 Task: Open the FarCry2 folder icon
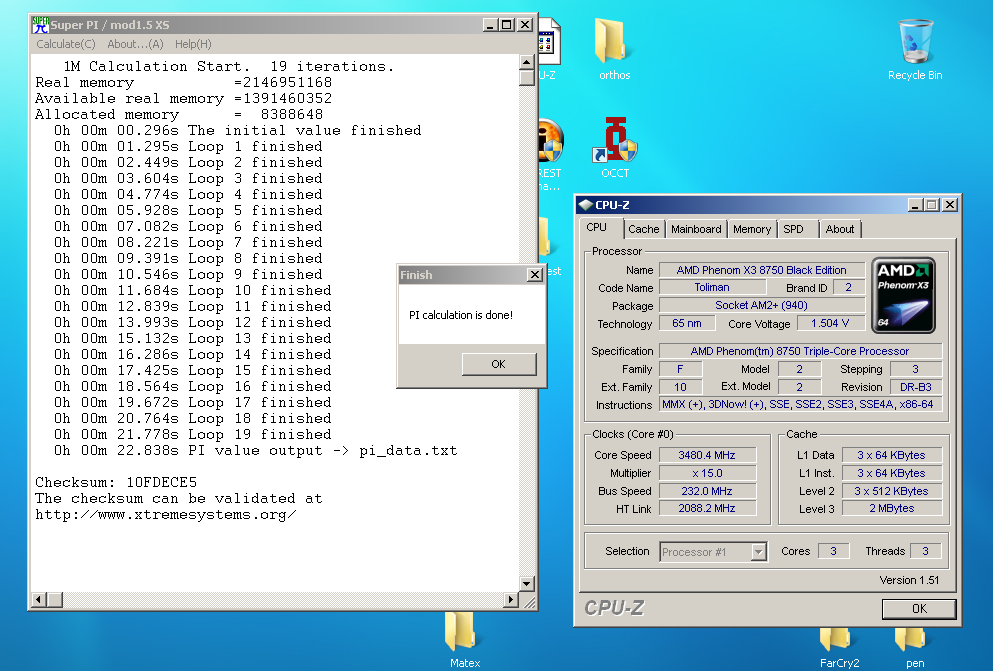click(x=839, y=648)
